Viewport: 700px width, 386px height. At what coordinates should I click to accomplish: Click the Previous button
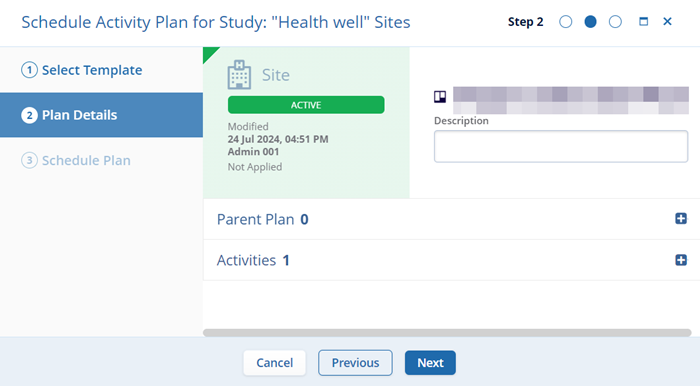(355, 363)
